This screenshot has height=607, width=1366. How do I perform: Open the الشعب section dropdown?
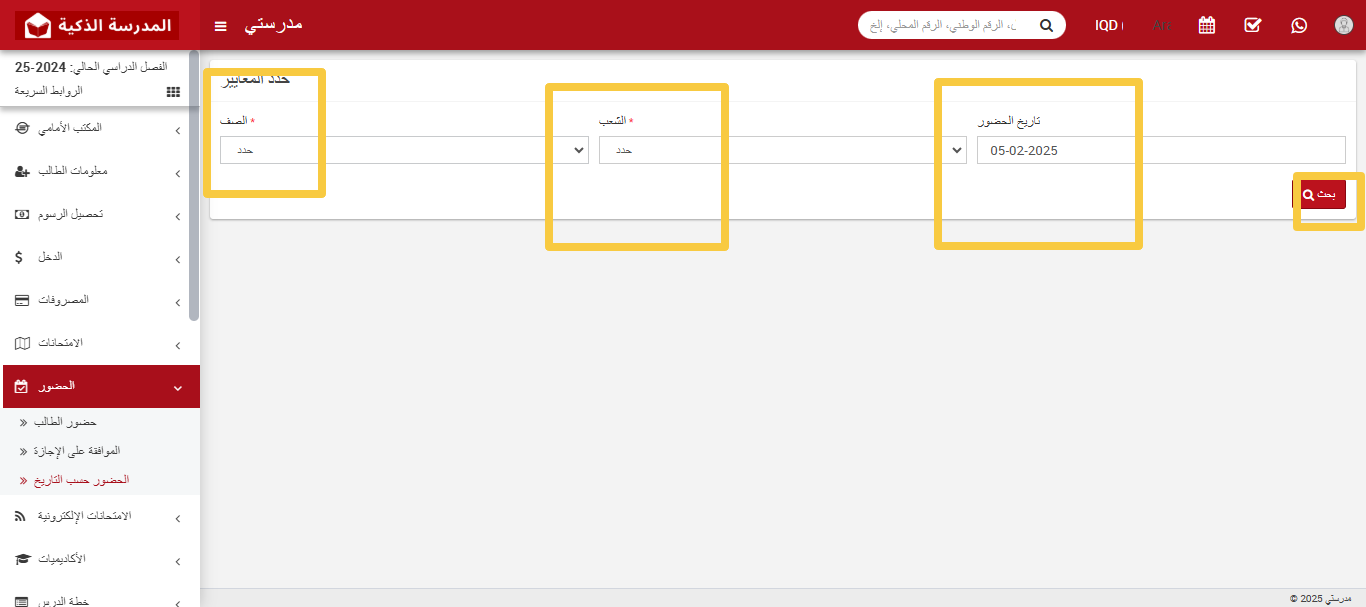point(782,150)
